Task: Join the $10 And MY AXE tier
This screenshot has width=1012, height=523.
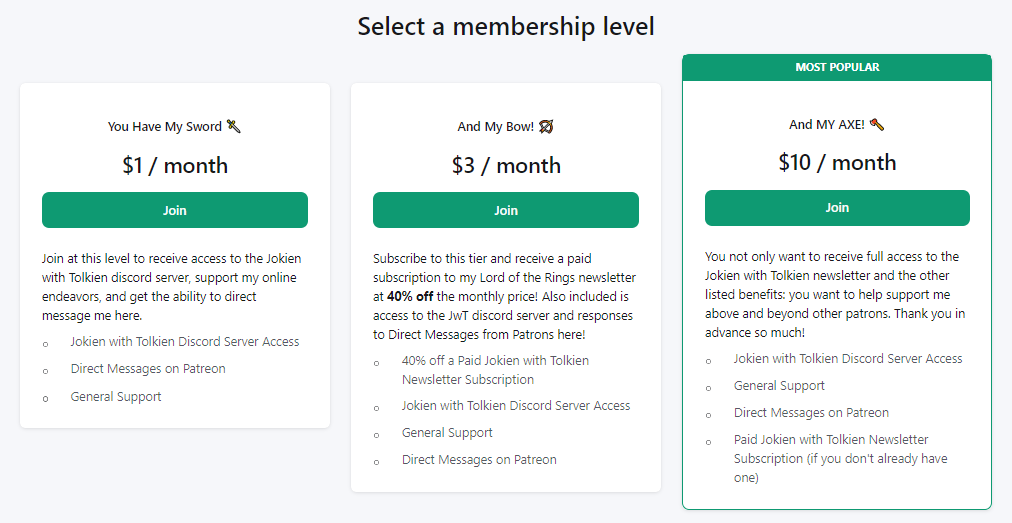Action: click(x=837, y=208)
